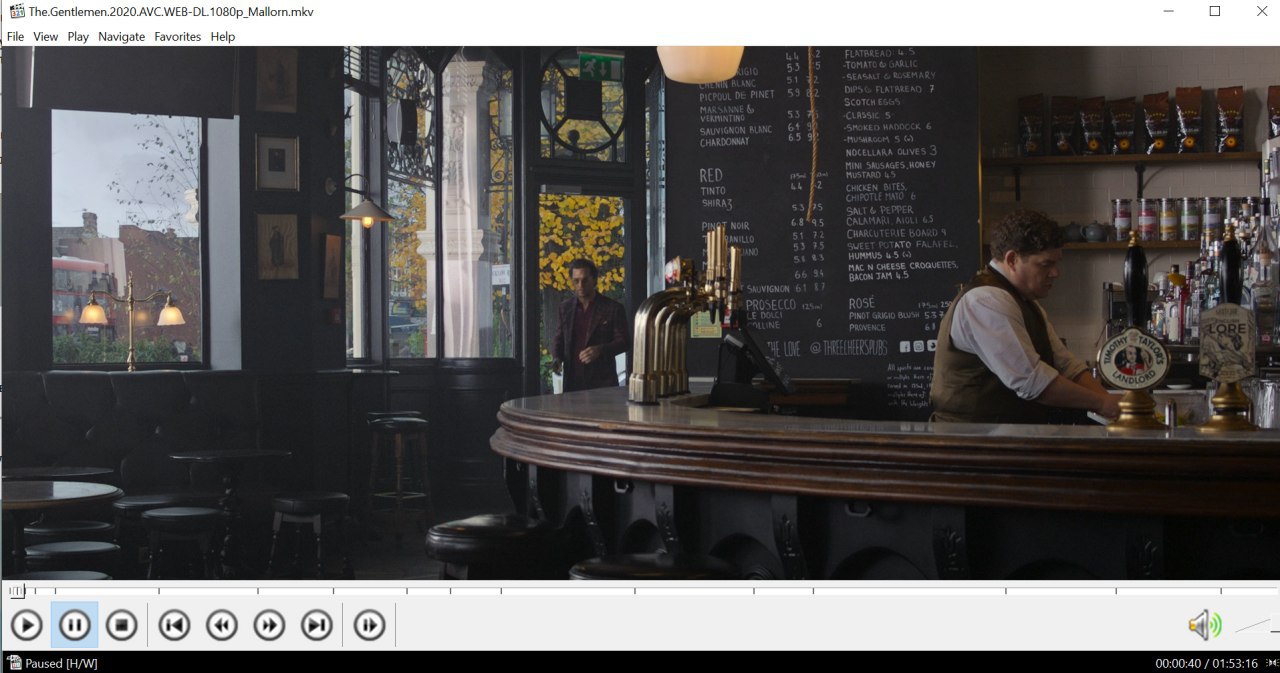Image resolution: width=1280 pixels, height=673 pixels.
Task: Open the Favorites menu
Action: 177,36
